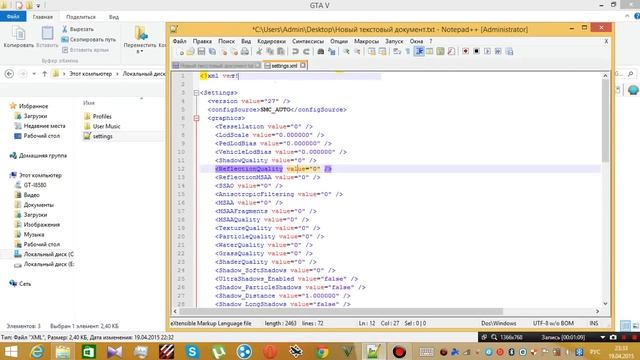The height and width of the screenshot is (360, 640).
Task: Open the function list toolbar icon
Action: (451, 51)
